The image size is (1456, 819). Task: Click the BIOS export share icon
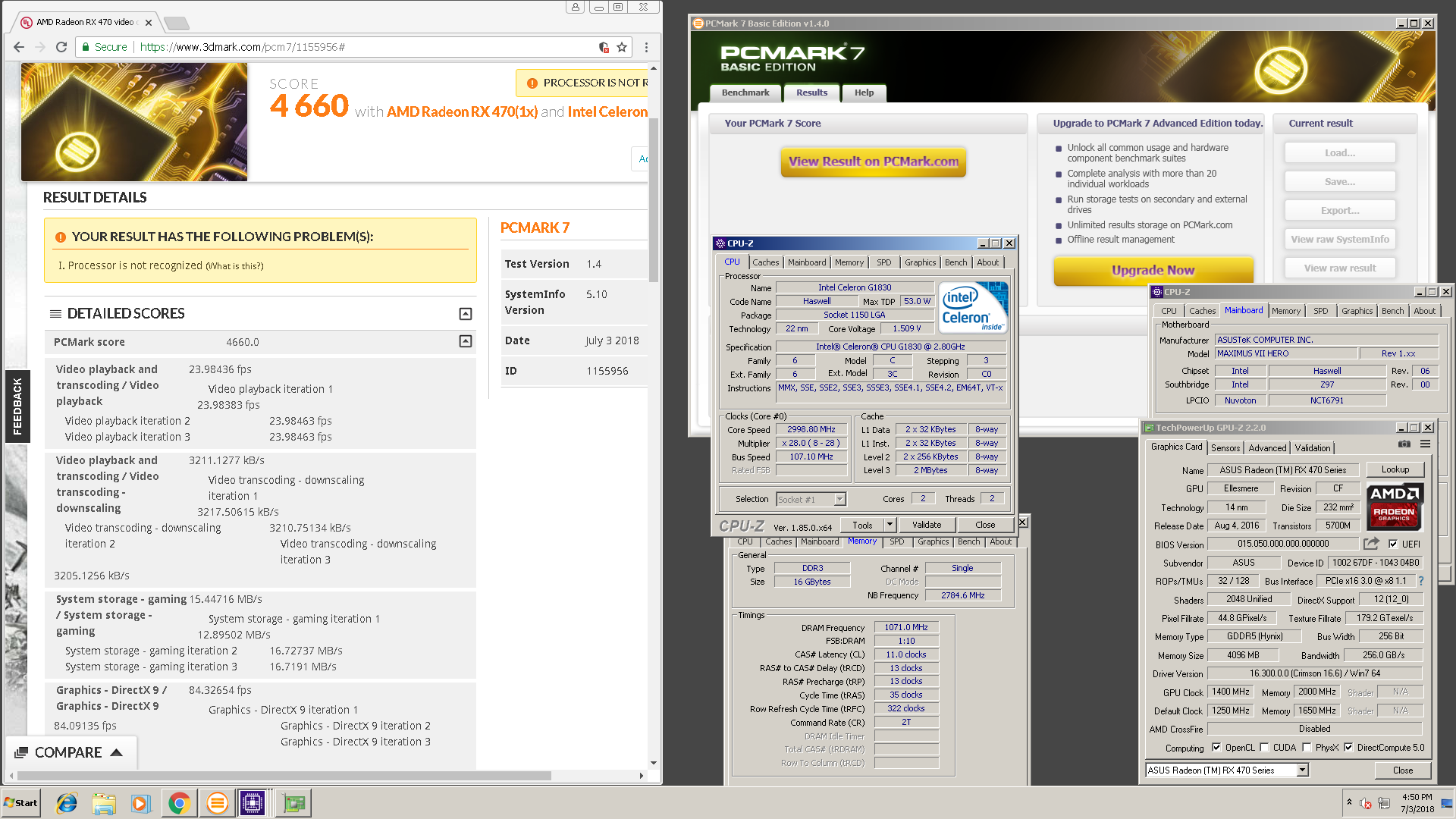1370,544
